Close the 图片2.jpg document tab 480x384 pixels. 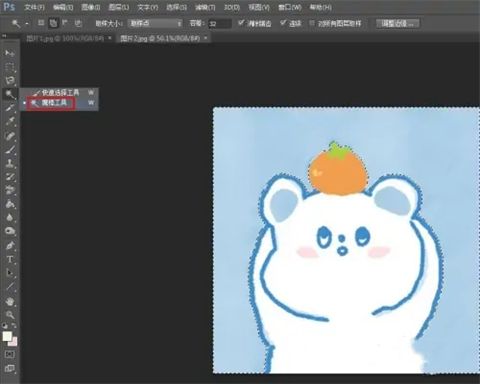(x=206, y=38)
